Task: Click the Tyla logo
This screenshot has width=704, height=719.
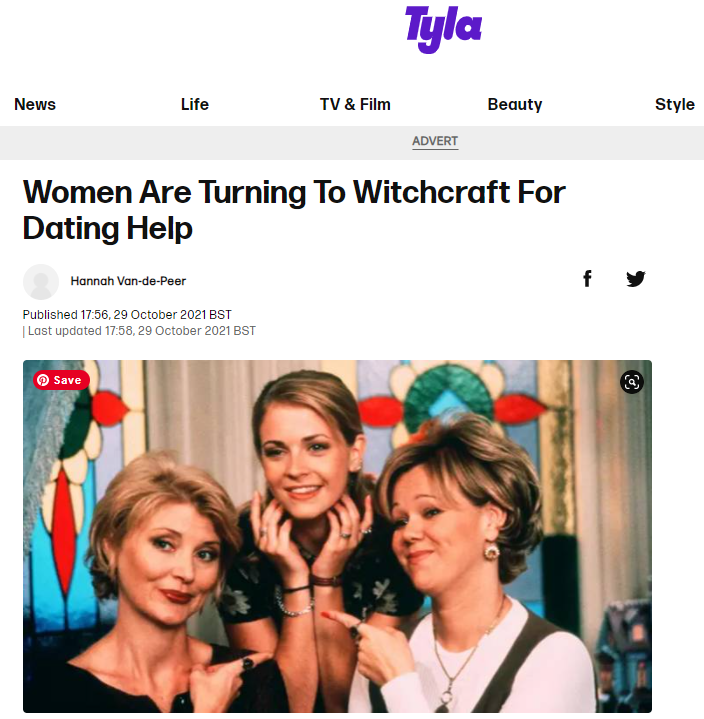Action: (x=443, y=29)
